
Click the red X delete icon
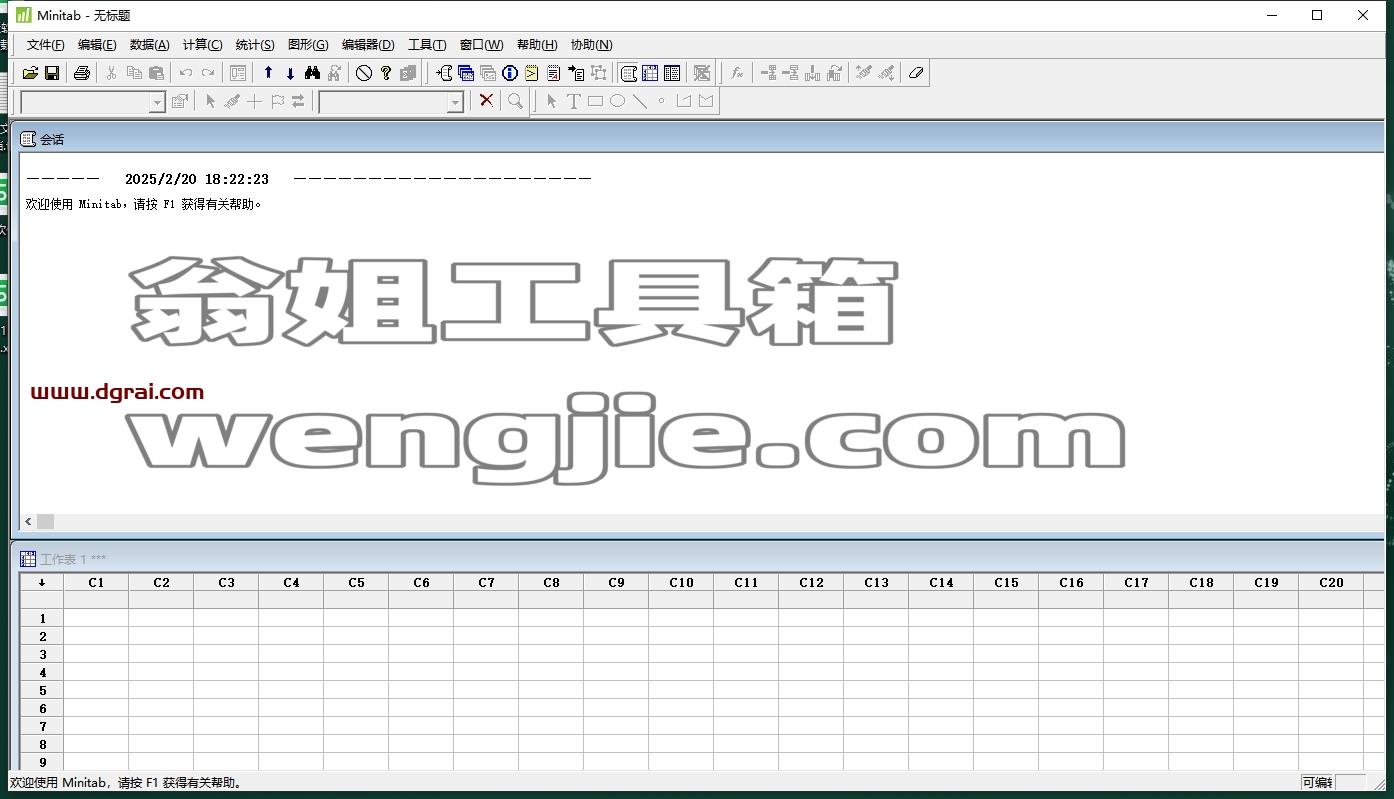(486, 101)
